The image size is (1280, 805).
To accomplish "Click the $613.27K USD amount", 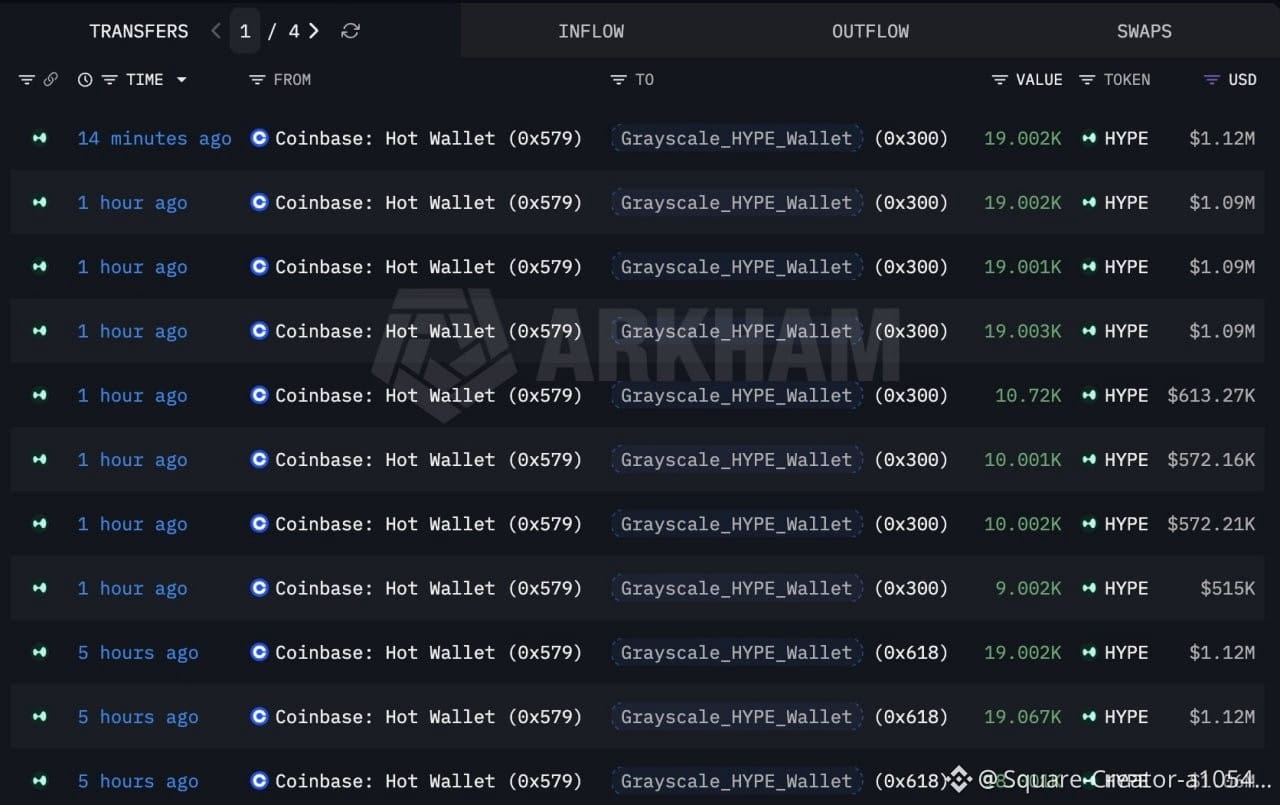I will (x=1211, y=395).
